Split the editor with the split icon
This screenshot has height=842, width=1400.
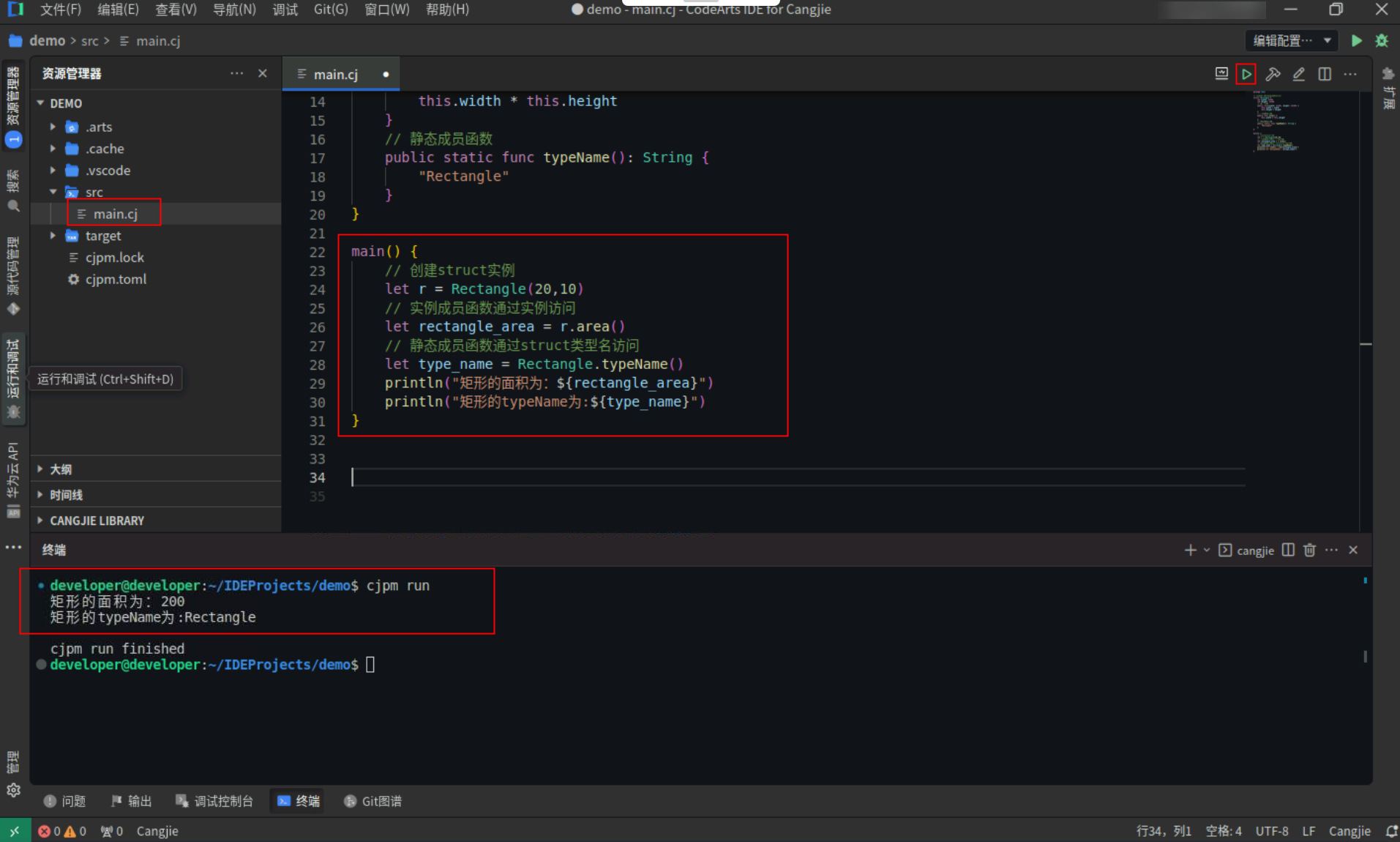pos(1325,74)
